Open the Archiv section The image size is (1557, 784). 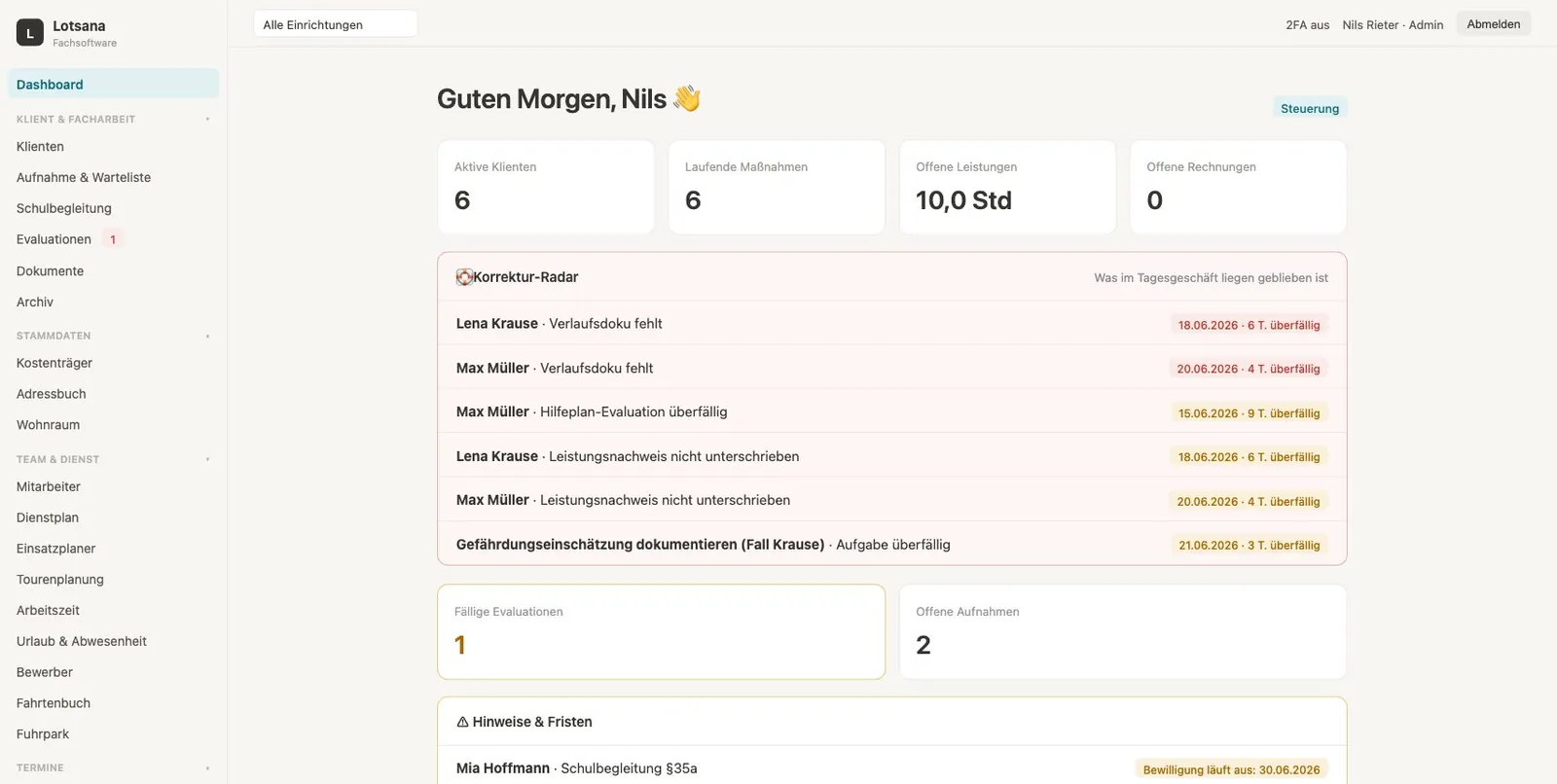(x=114, y=303)
